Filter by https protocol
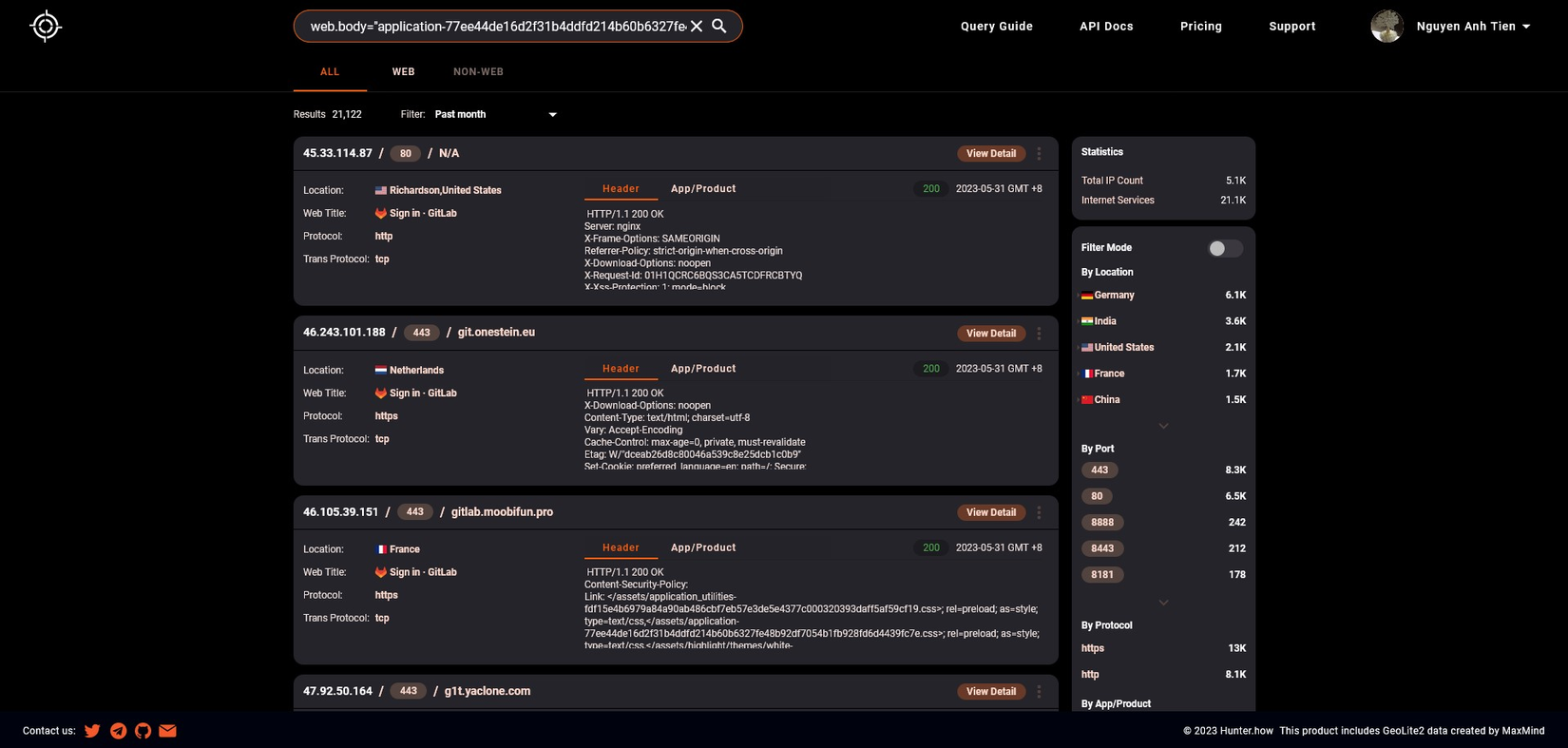Viewport: 1568px width, 748px height. 1093,649
